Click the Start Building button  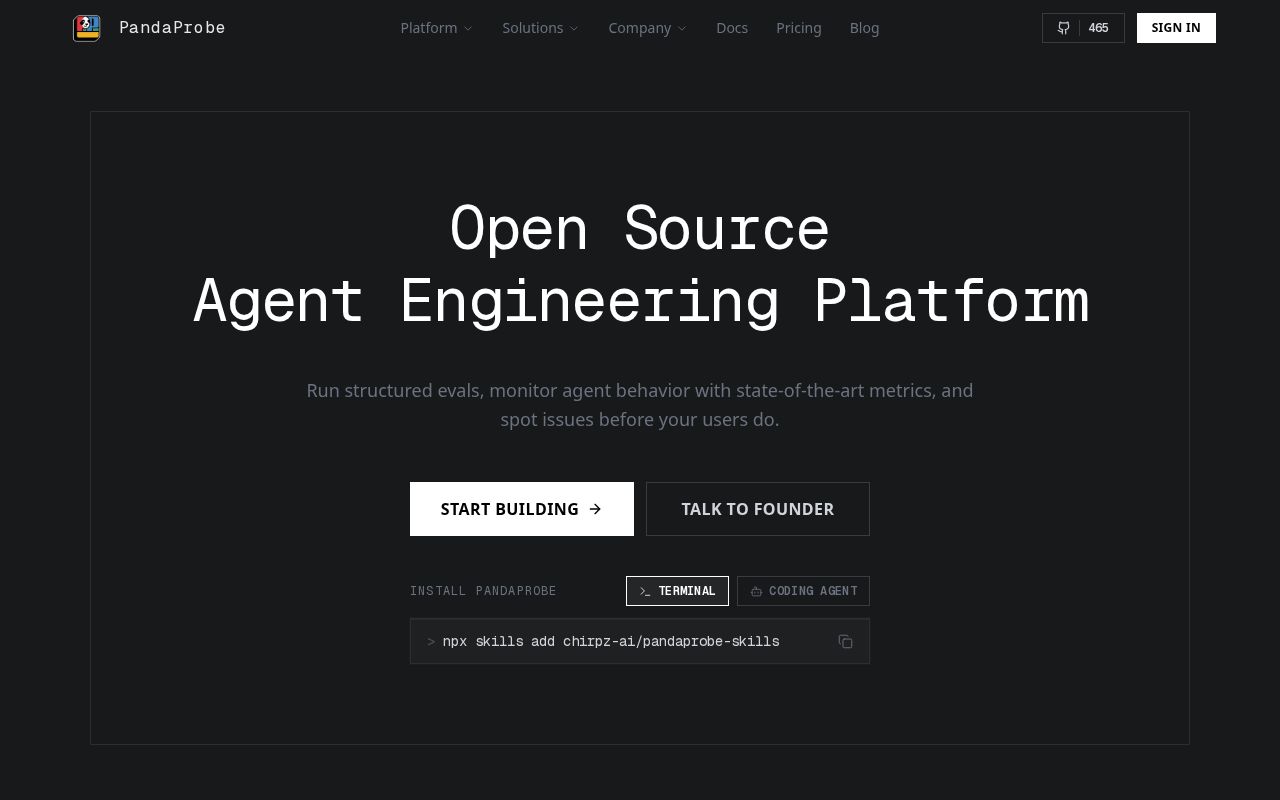pyautogui.click(x=522, y=509)
